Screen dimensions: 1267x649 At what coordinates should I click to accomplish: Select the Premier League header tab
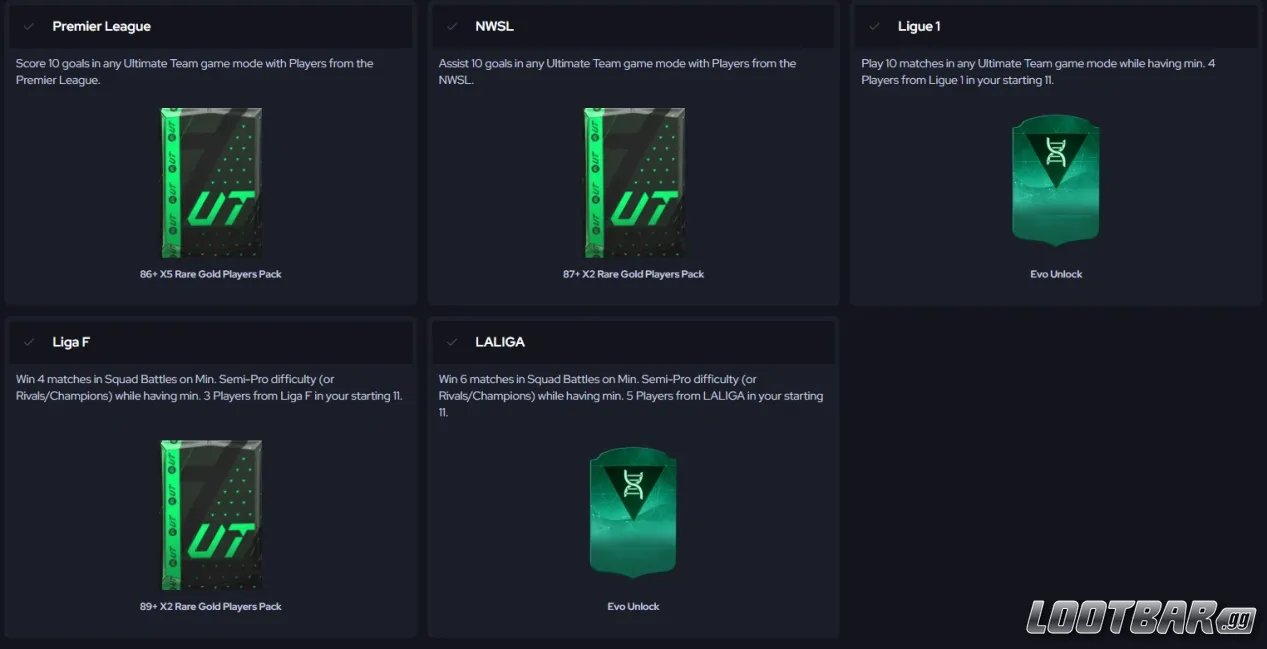211,26
